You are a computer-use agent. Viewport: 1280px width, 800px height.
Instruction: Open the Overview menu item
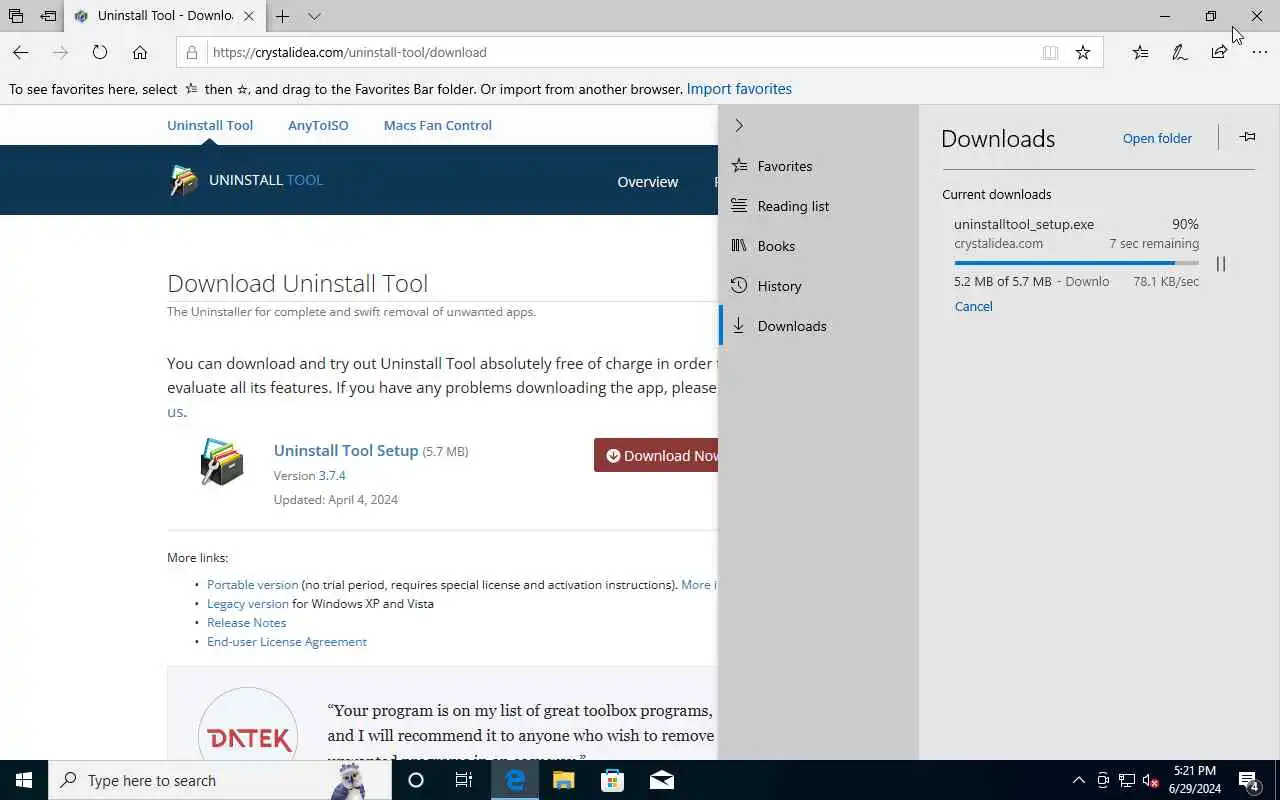[x=647, y=182]
